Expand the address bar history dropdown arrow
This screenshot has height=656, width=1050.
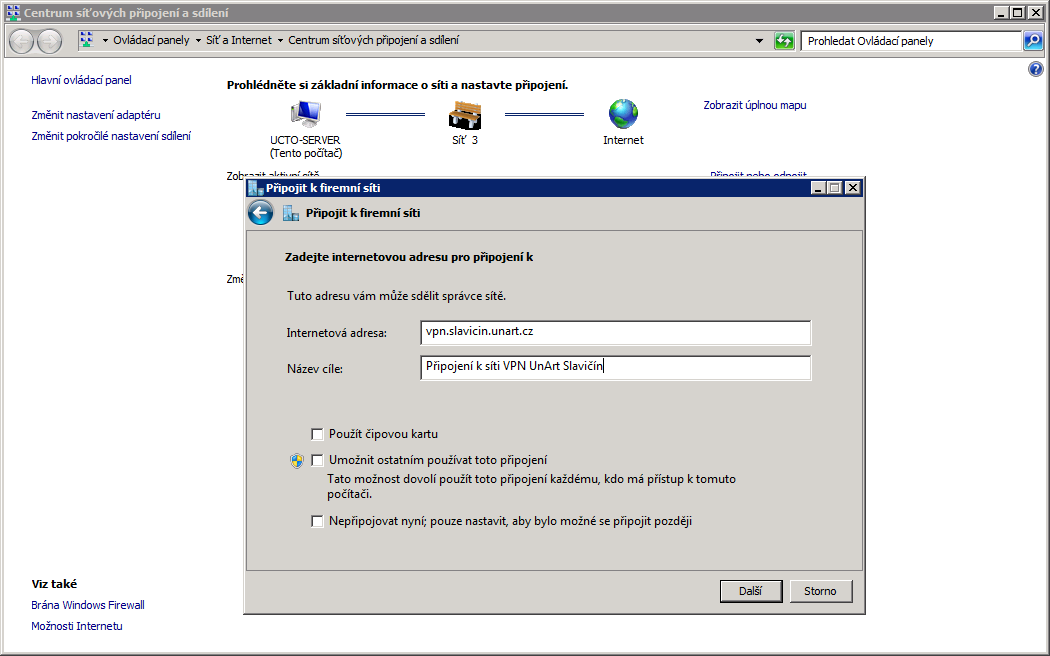[x=760, y=41]
